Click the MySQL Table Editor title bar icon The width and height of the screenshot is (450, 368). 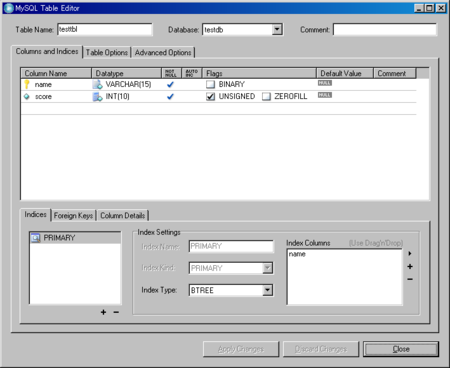(8, 8)
